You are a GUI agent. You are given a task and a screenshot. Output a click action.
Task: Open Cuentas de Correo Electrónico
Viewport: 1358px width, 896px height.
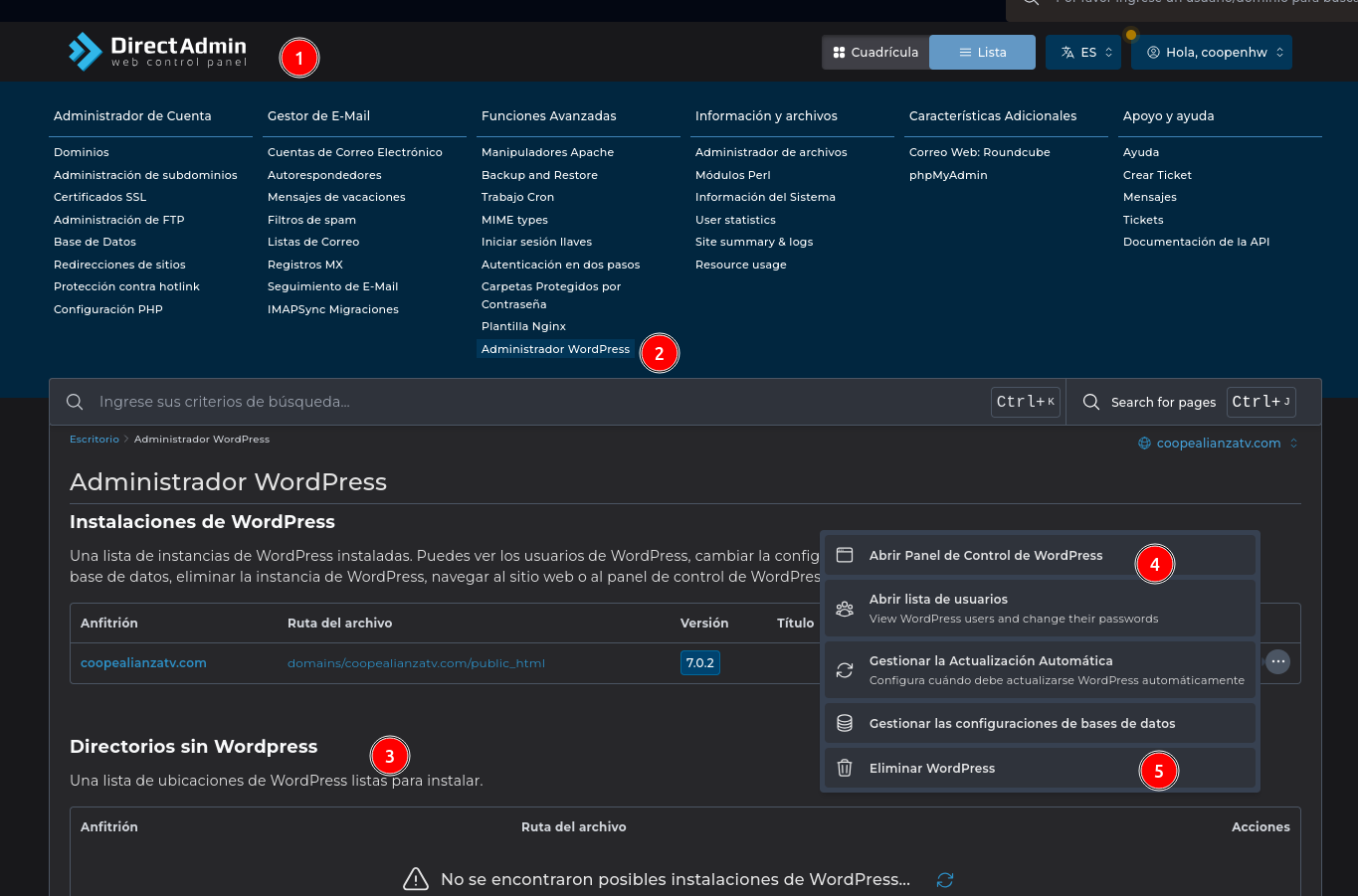[355, 152]
